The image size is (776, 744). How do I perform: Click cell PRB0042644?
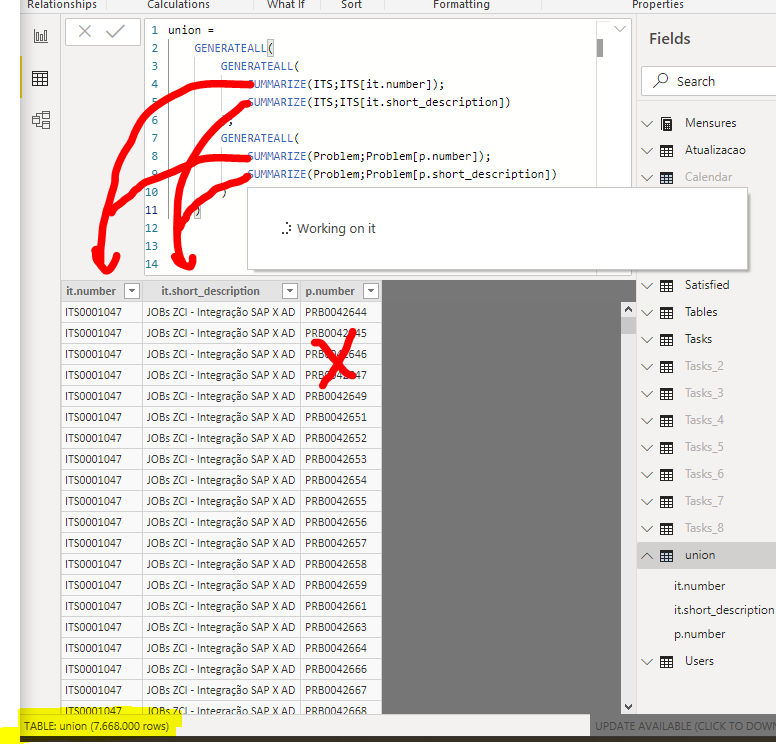coord(340,312)
